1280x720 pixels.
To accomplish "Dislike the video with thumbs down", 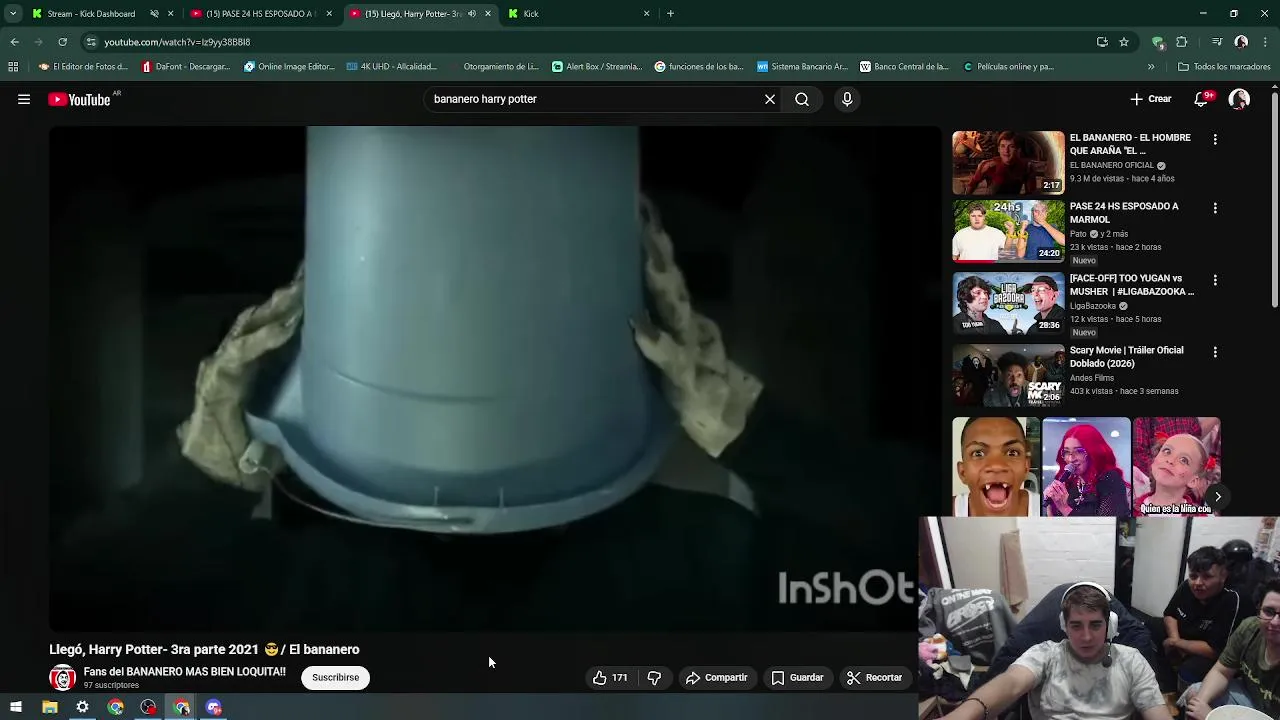I will (654, 677).
